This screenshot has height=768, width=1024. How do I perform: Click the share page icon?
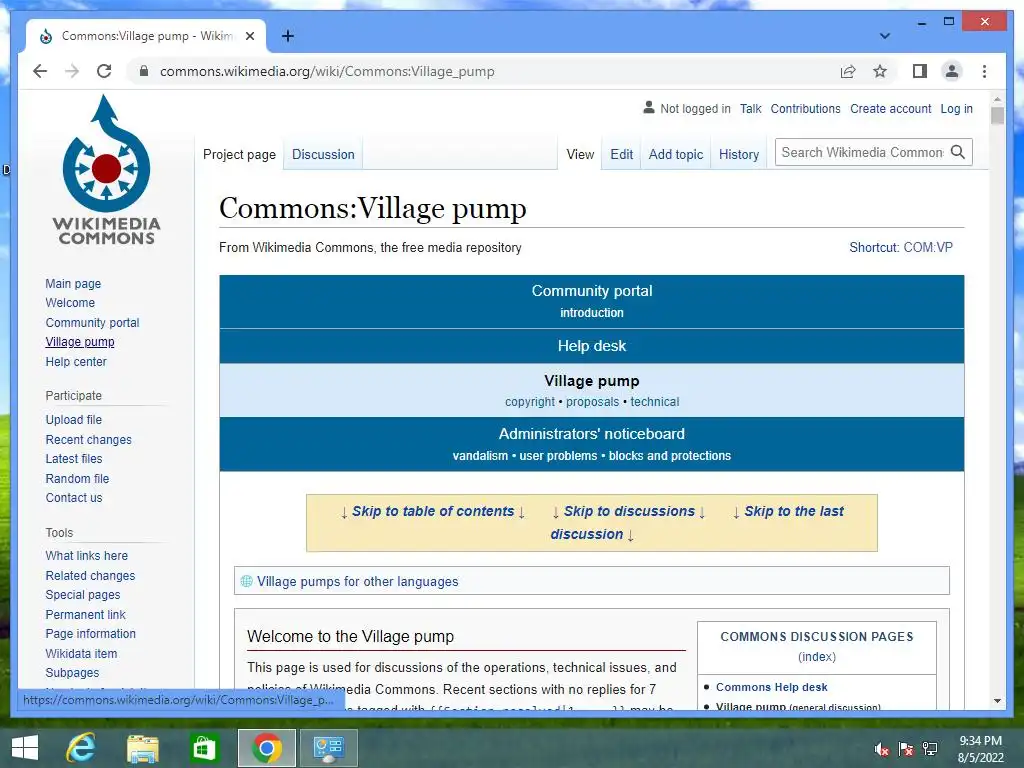click(x=848, y=71)
